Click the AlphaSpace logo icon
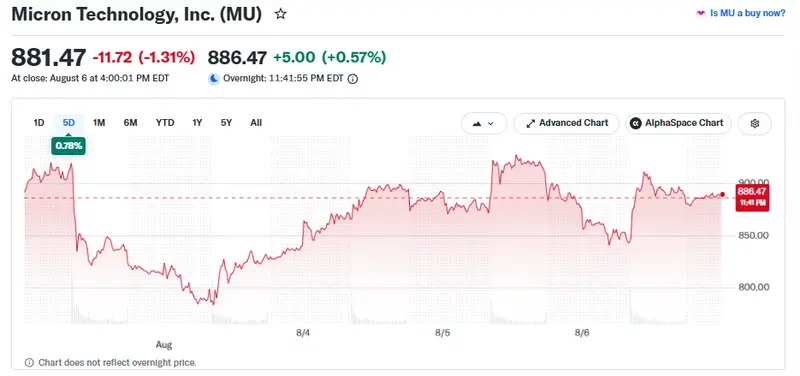800x376 pixels. [635, 123]
